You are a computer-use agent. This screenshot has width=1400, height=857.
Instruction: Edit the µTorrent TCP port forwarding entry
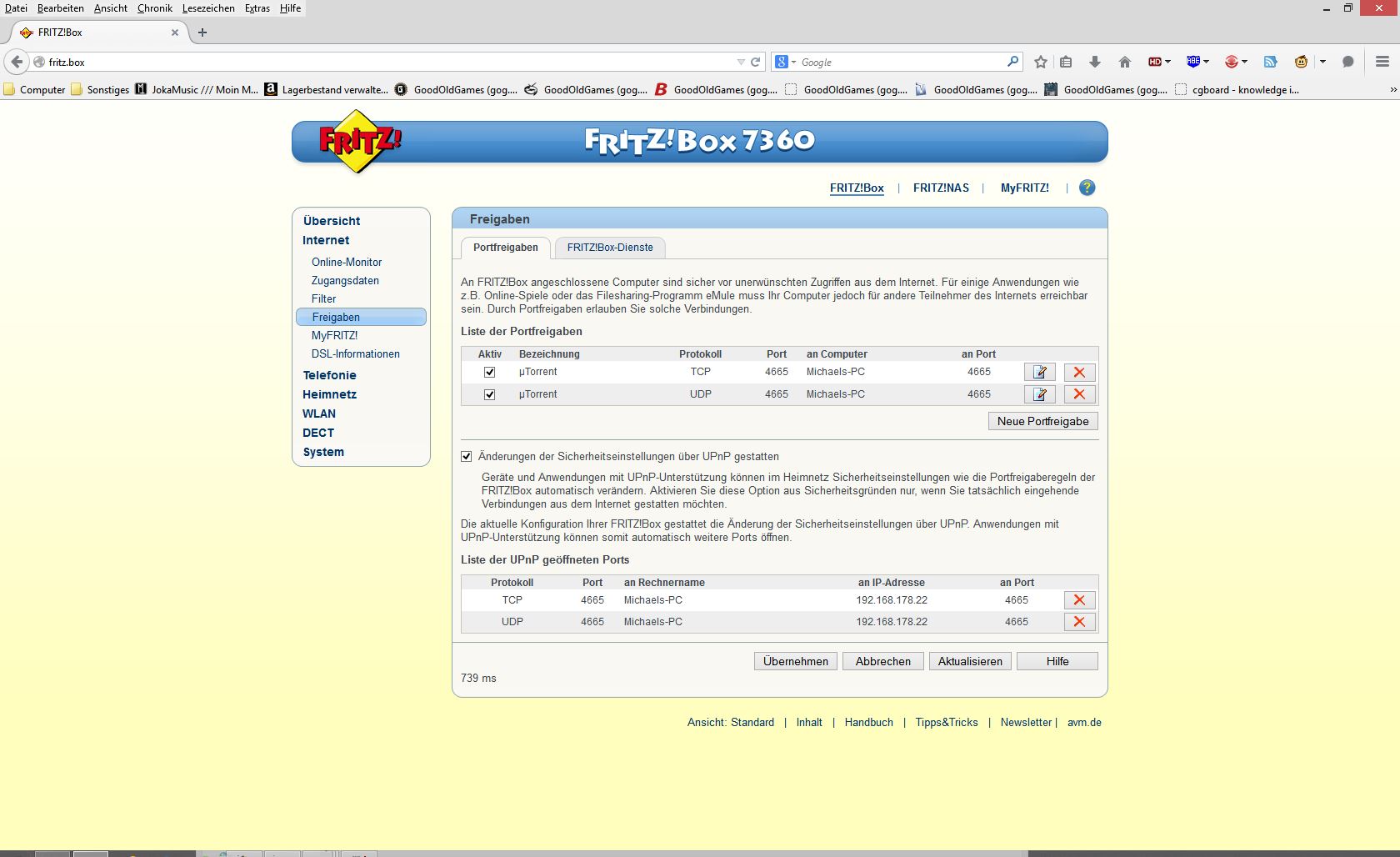[1039, 372]
